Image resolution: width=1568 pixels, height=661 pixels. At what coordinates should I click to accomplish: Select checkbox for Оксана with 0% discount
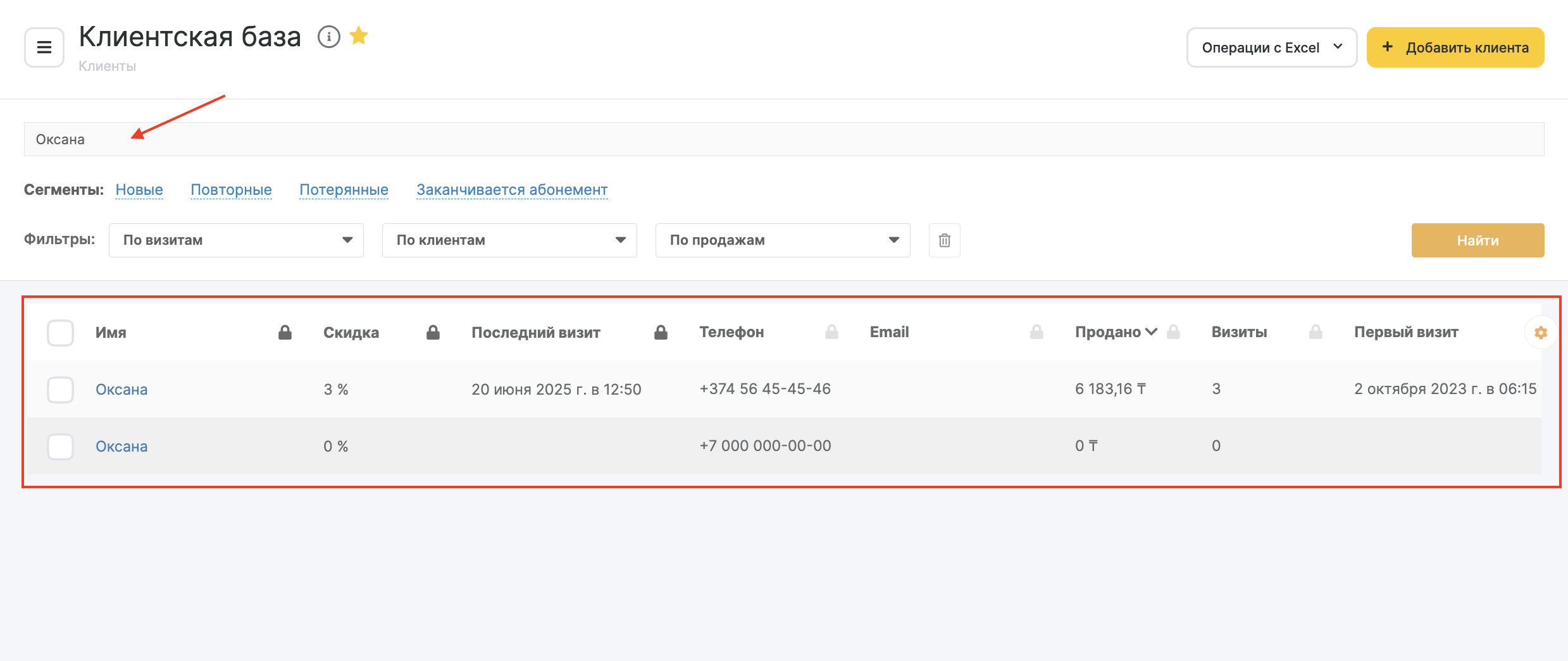pyautogui.click(x=61, y=447)
